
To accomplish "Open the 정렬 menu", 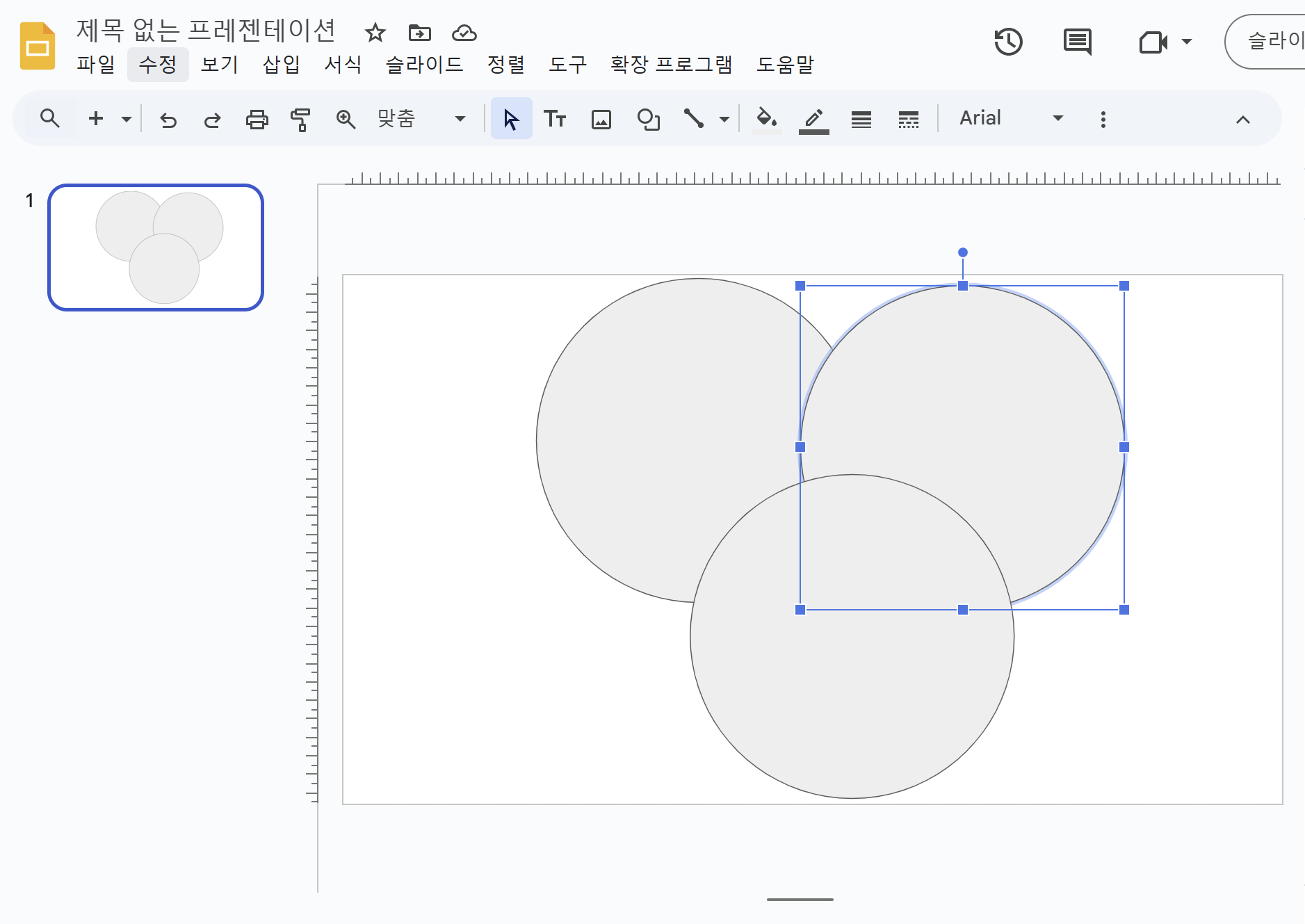I will pos(506,65).
